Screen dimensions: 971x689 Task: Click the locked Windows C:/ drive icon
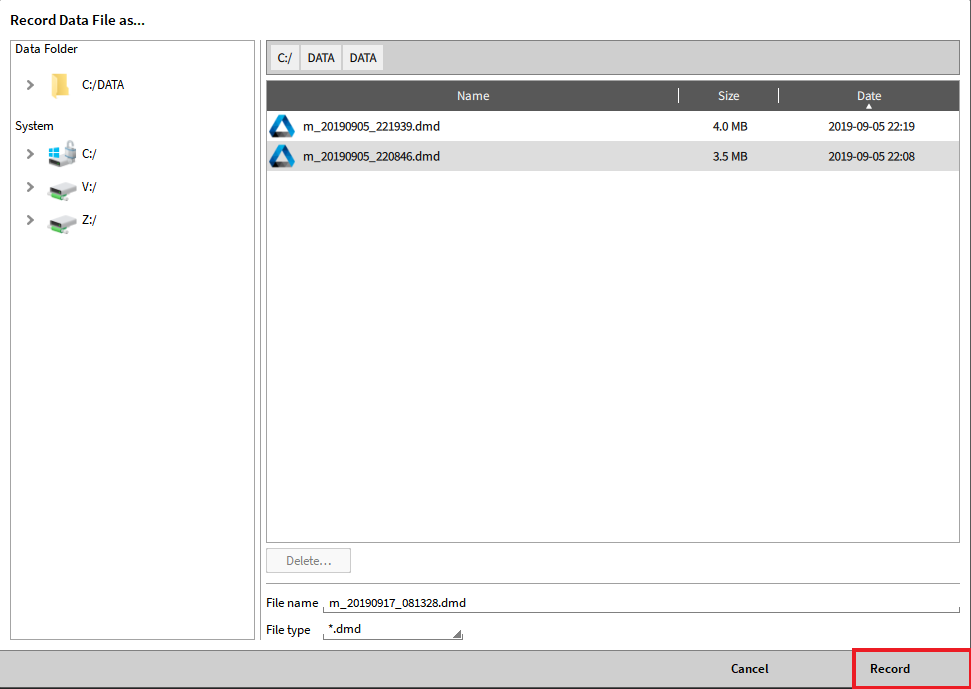[62, 154]
